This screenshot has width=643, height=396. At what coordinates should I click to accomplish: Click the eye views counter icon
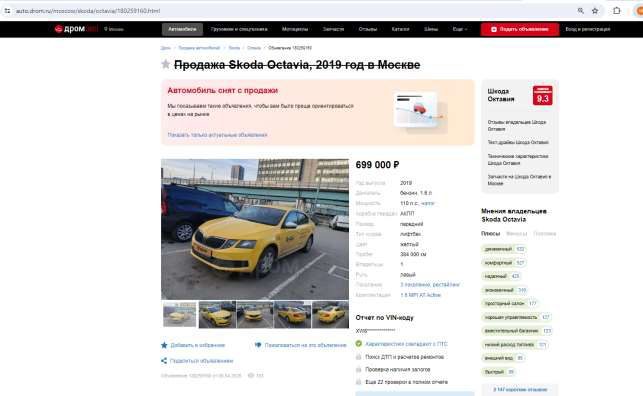[x=251, y=376]
